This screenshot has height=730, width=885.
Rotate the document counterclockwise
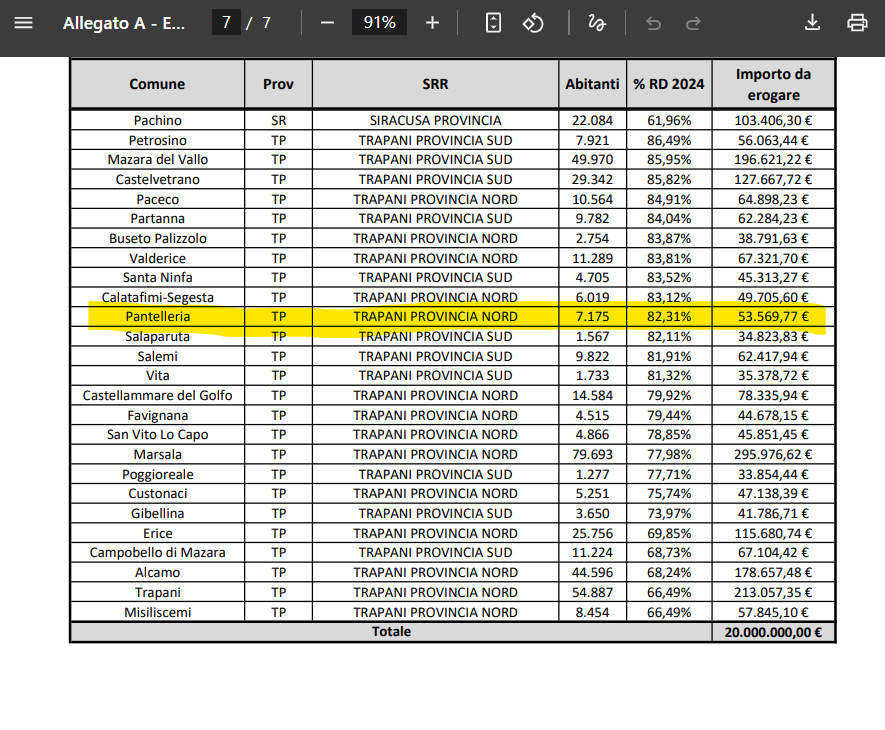(533, 23)
